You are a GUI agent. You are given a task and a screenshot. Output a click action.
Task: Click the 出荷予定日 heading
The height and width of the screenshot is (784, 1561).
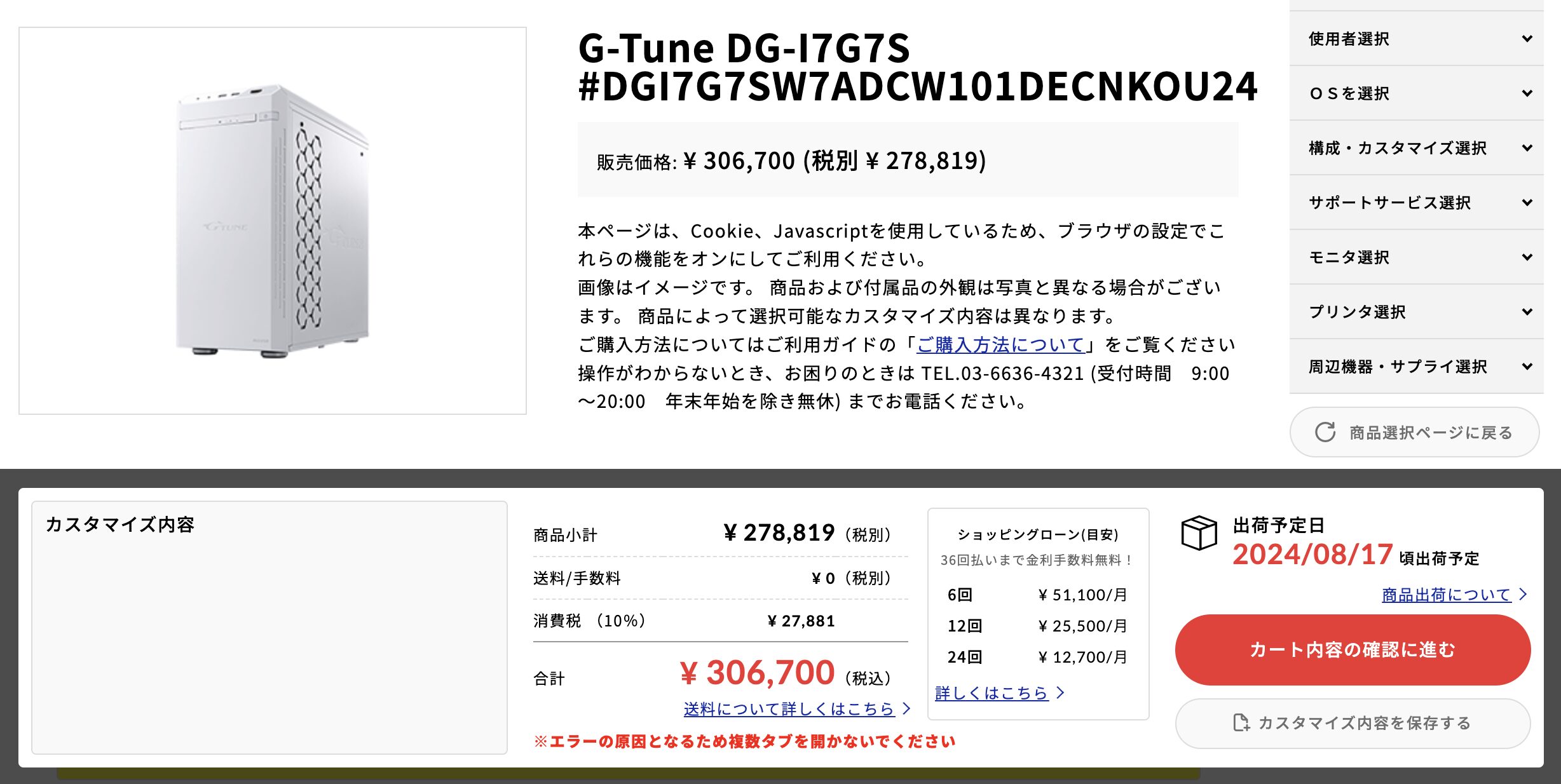click(1279, 525)
